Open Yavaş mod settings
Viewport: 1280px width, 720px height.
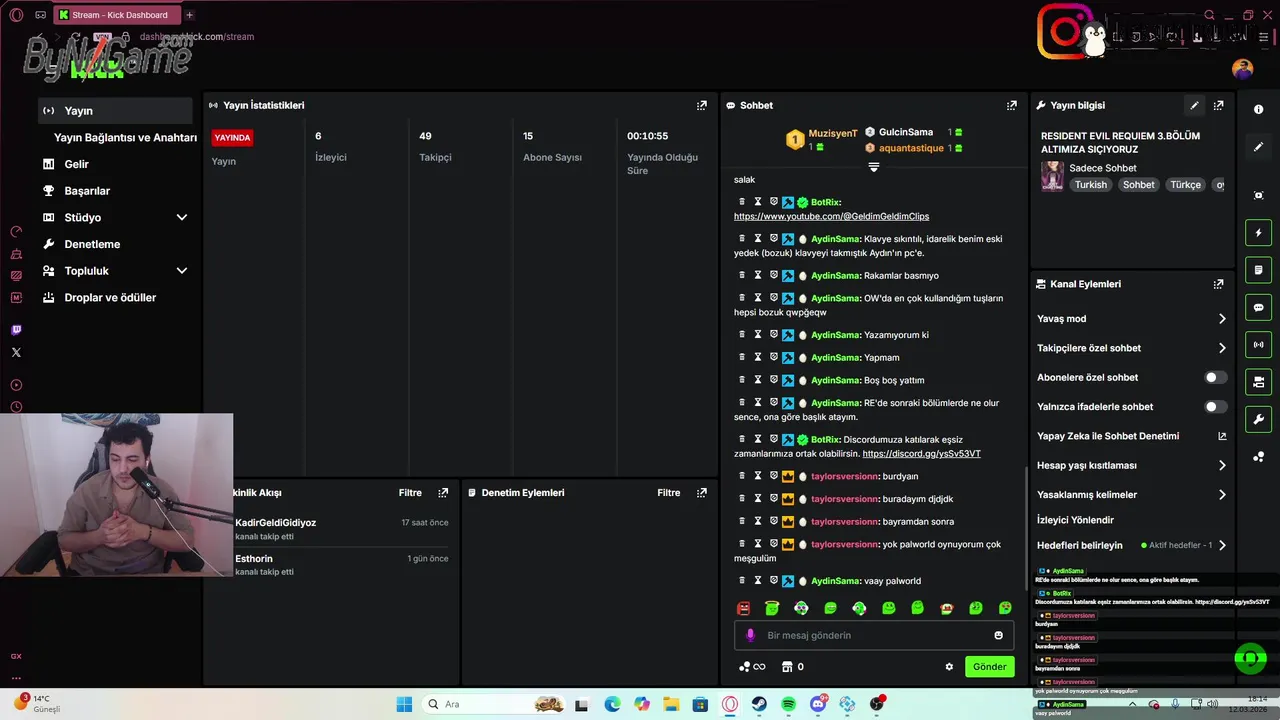[x=1131, y=319]
